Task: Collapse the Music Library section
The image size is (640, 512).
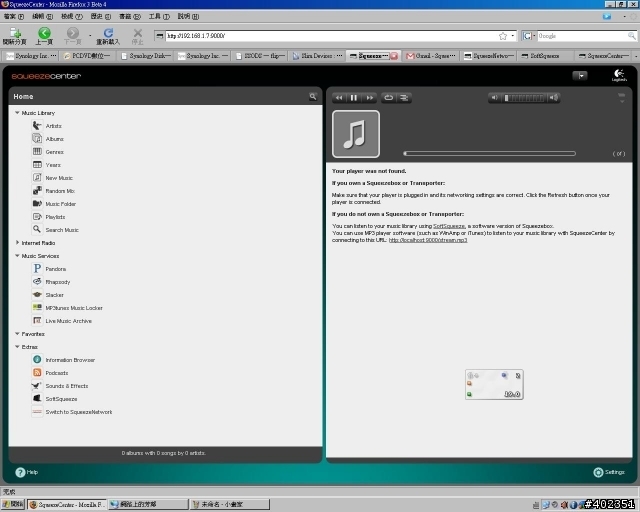Action: coord(17,112)
